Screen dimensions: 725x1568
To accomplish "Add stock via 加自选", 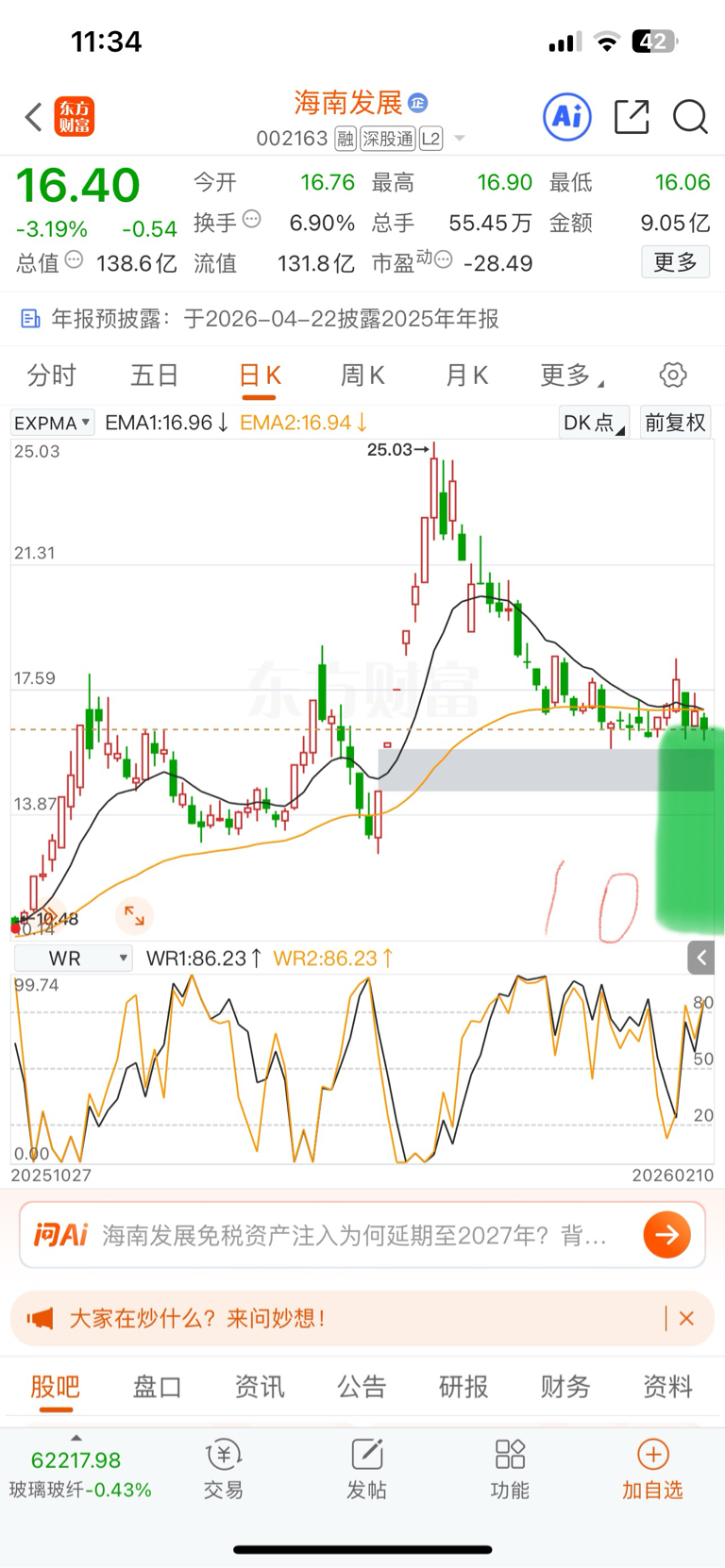I will point(652,1470).
